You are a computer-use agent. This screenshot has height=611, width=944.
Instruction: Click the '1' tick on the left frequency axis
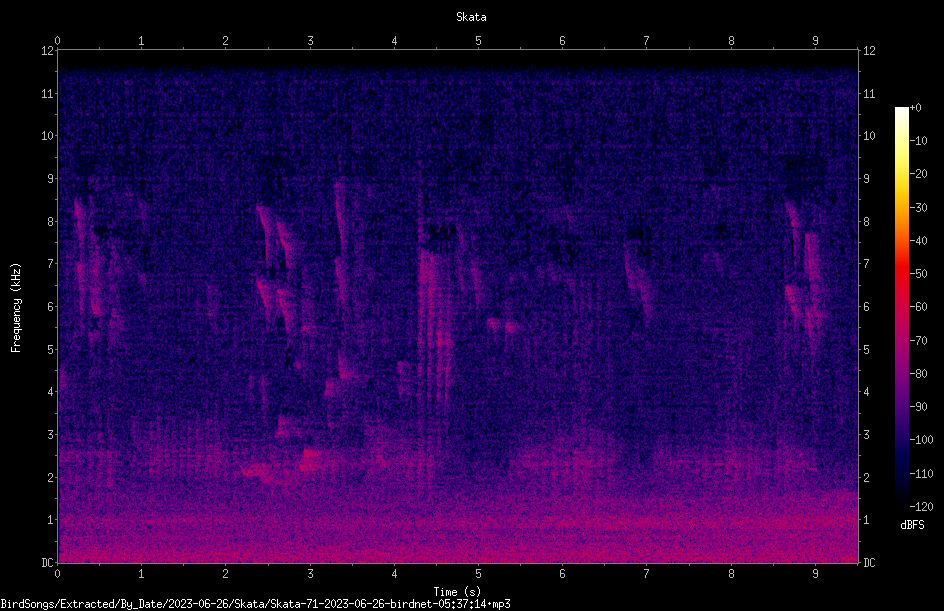50,520
